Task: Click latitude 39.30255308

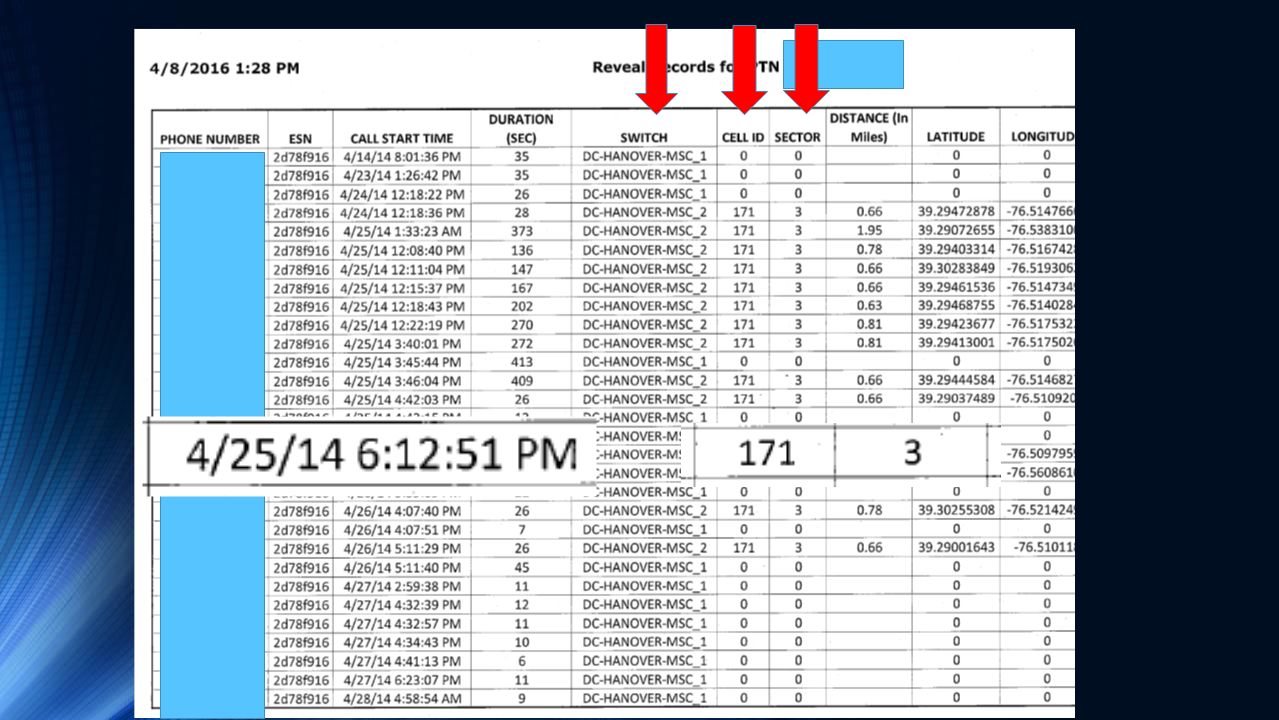Action: (956, 510)
